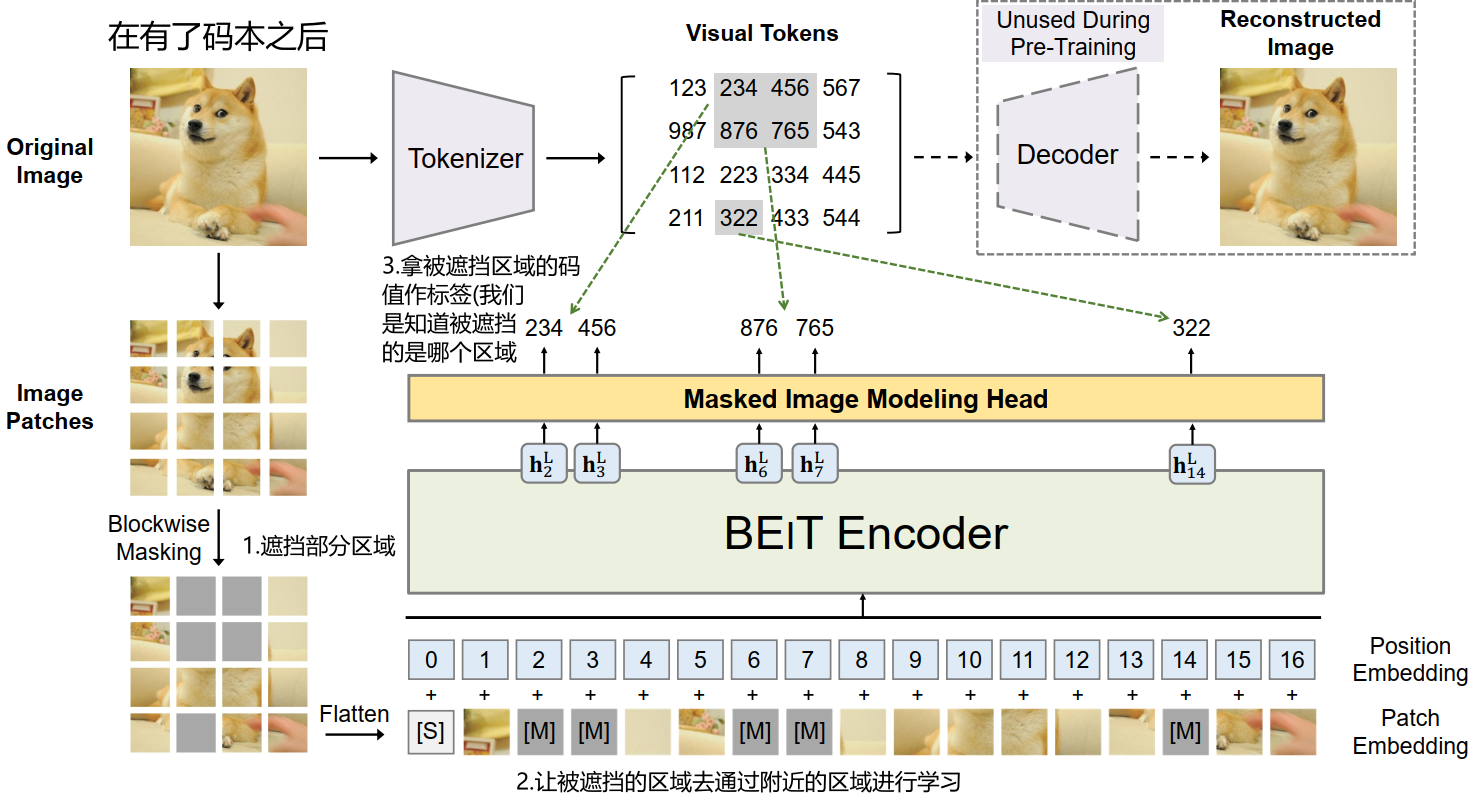Click visual token 433
Screen dimensions: 1476x806
click(790, 218)
